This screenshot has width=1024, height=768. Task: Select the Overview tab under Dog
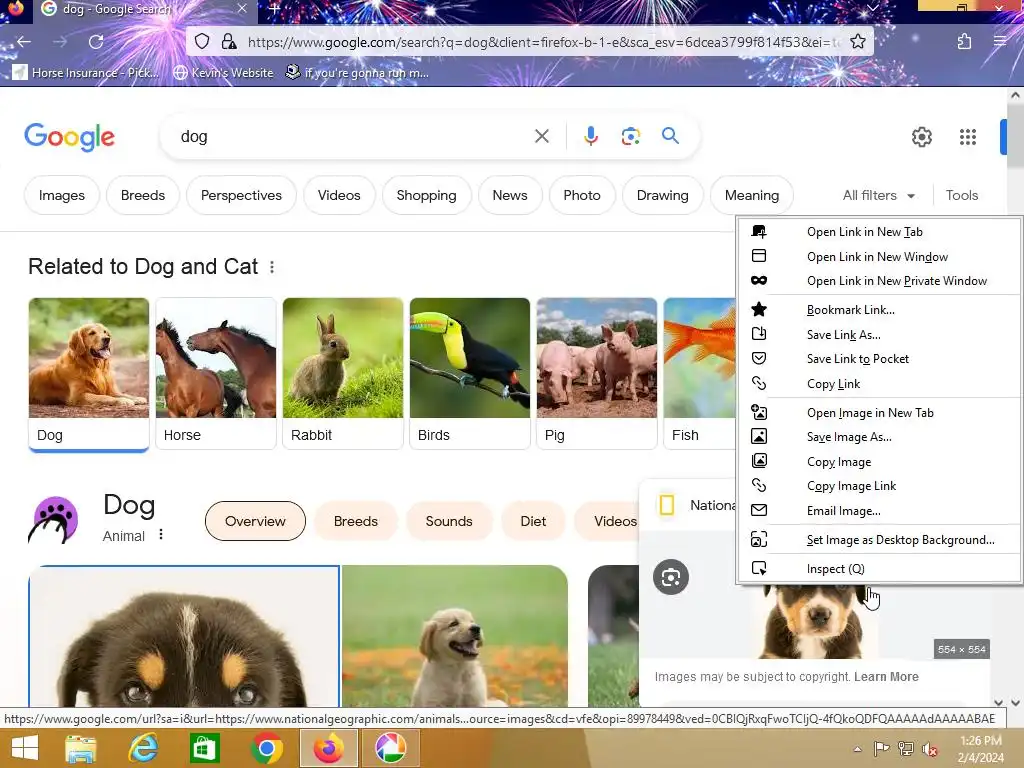[255, 521]
